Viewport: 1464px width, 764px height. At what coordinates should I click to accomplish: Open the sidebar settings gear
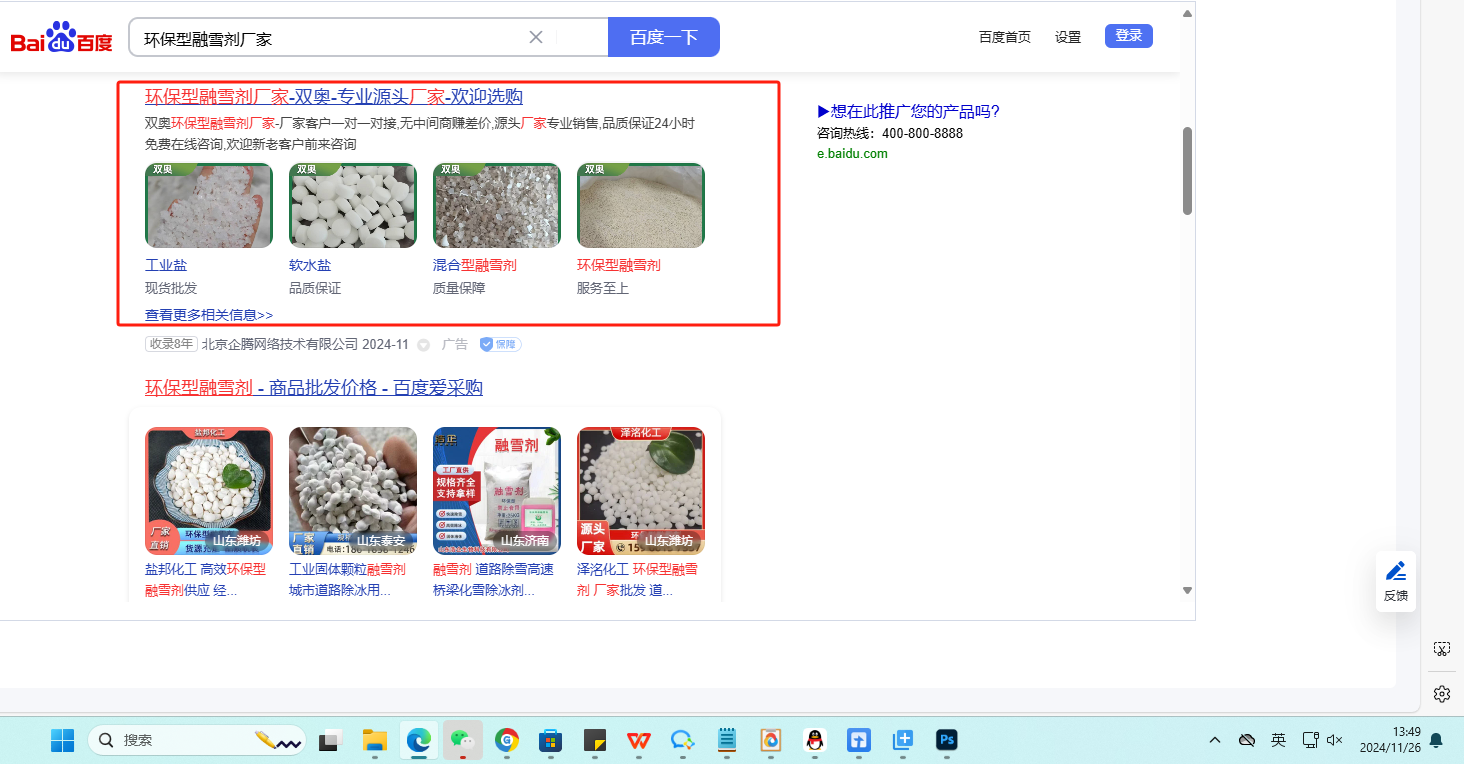1442,694
